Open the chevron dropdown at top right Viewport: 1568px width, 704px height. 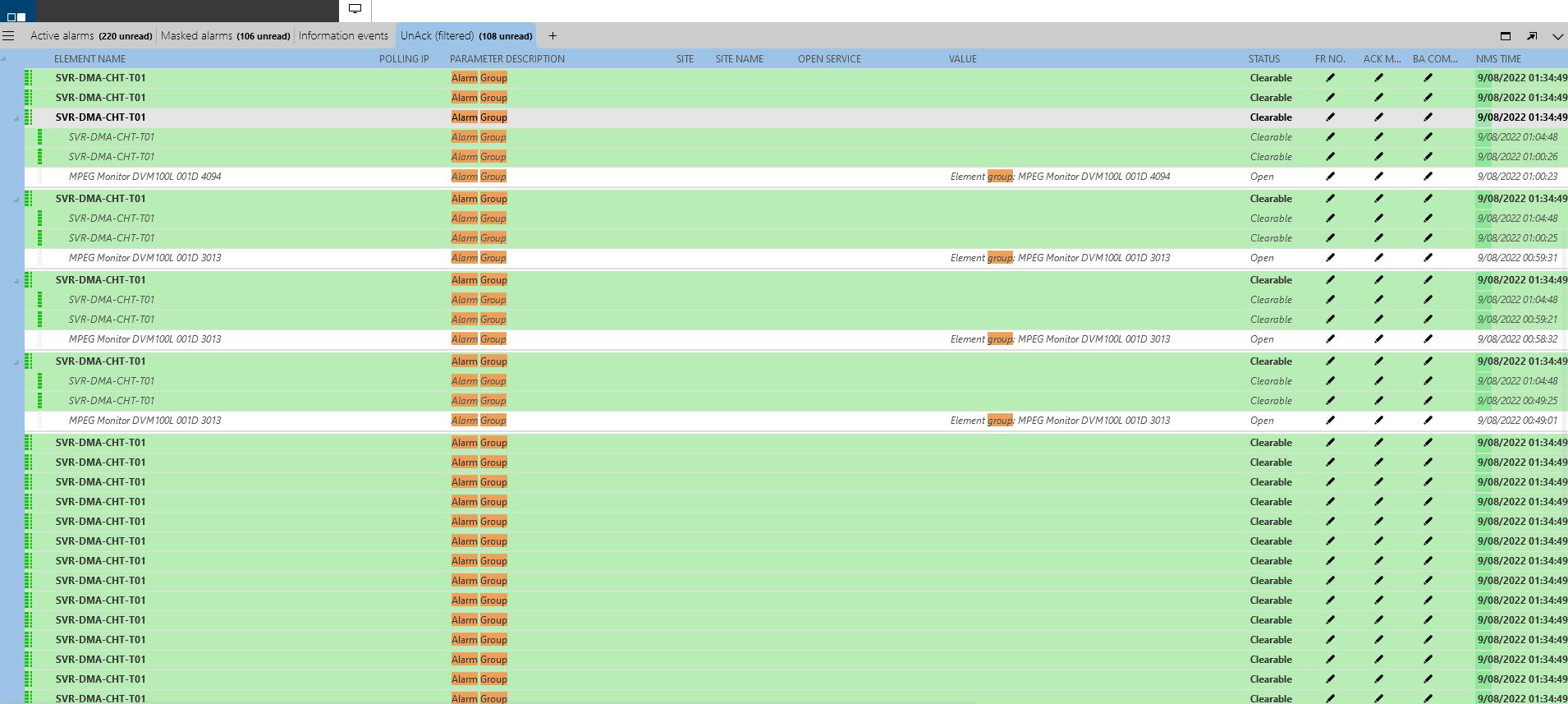[x=1557, y=36]
